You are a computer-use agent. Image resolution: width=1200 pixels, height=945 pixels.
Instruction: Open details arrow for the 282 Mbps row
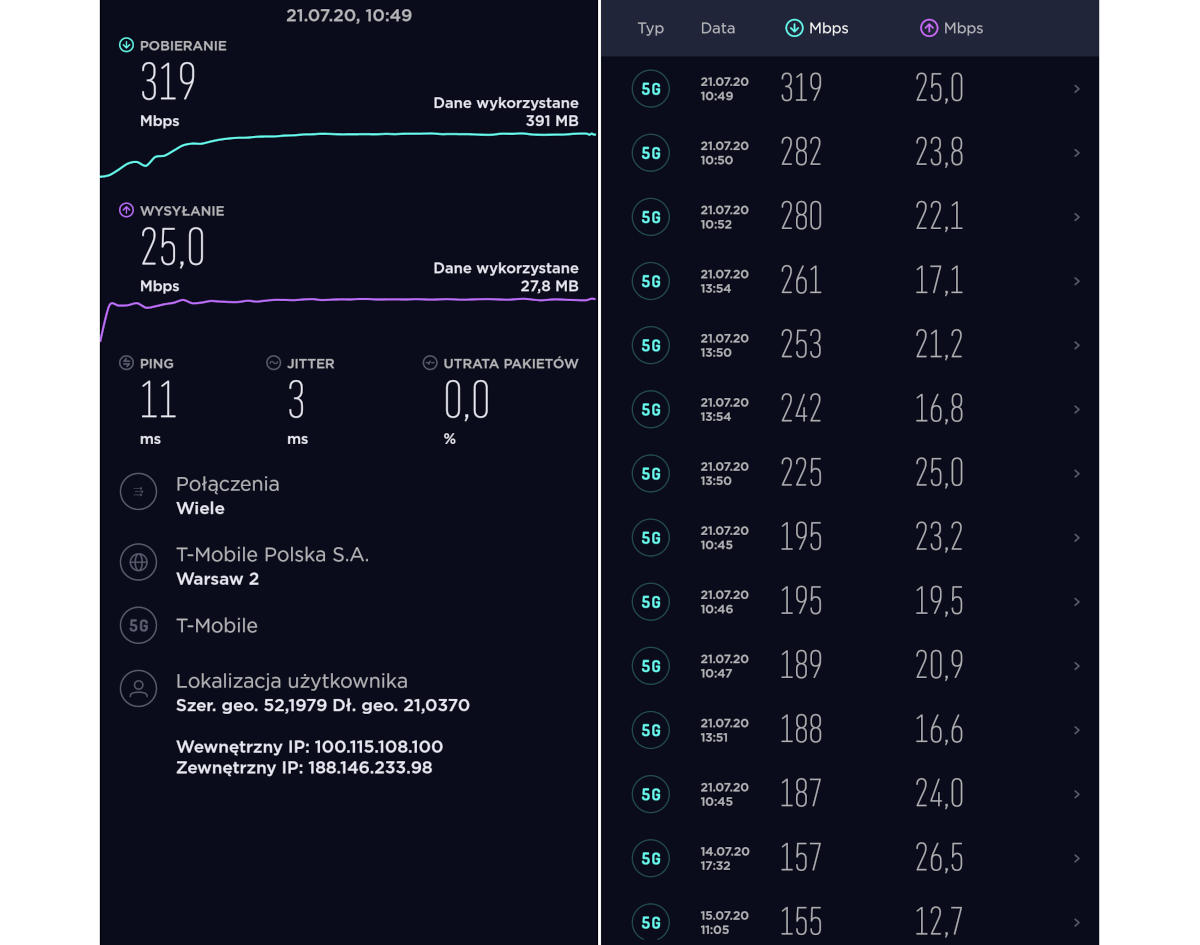tap(1076, 153)
